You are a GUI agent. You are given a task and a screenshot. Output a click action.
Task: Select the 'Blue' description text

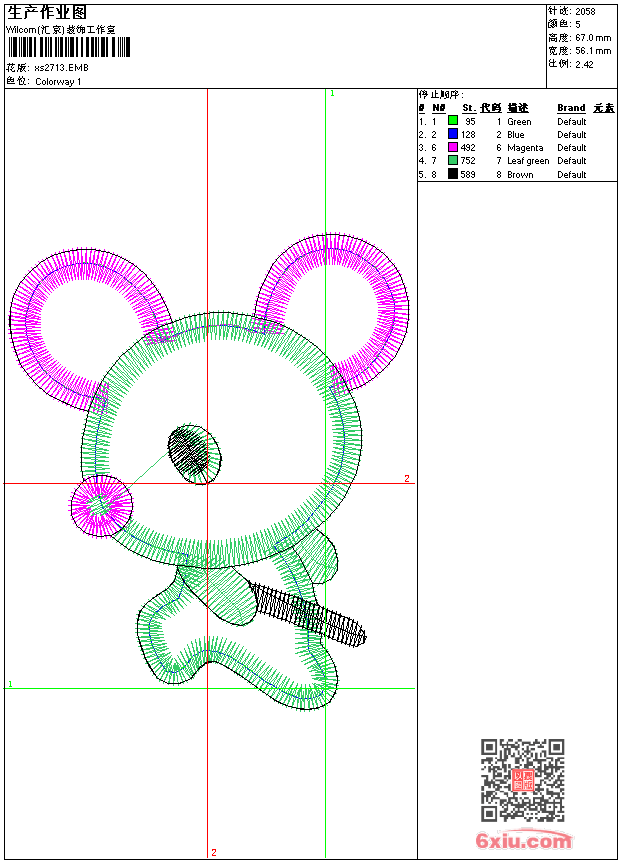(516, 134)
